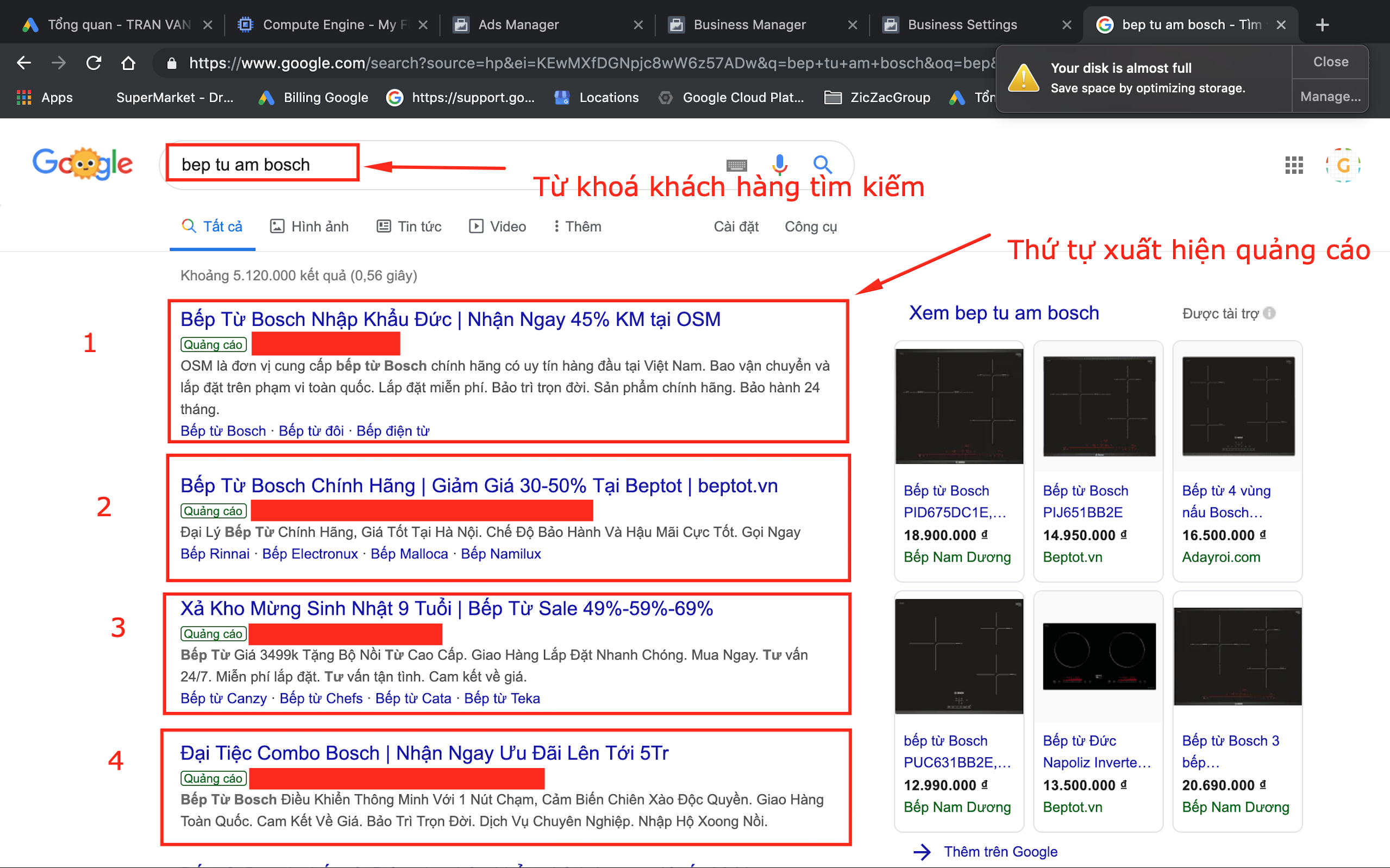Open the Đại Tiệc Combo Bosch ad
The width and height of the screenshot is (1390, 868).
pos(424,753)
